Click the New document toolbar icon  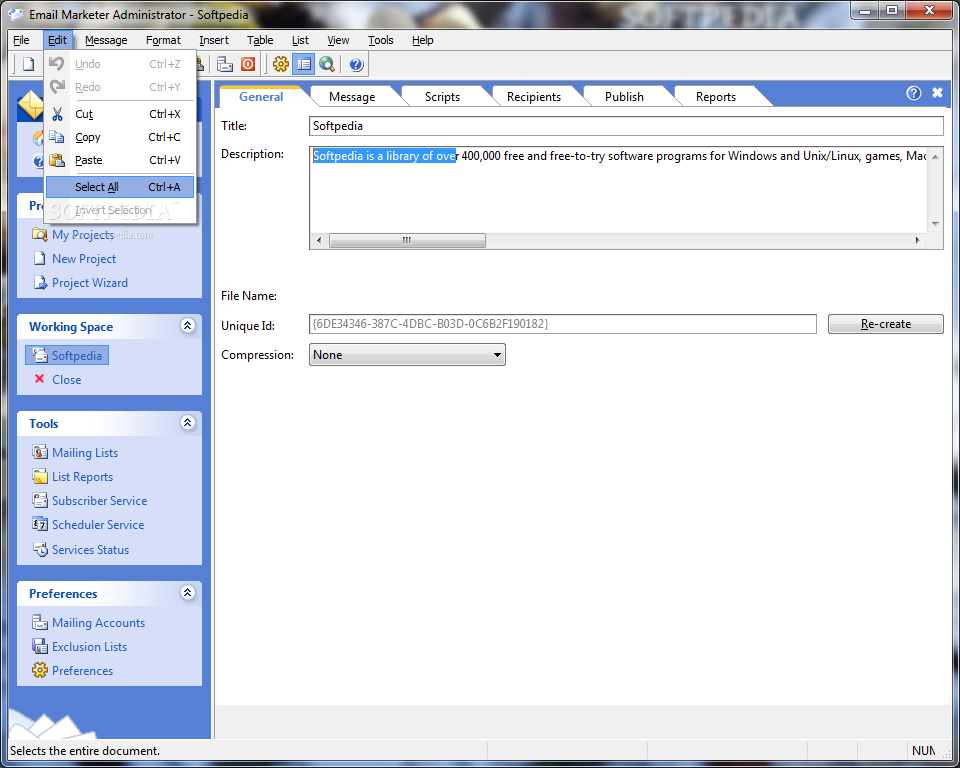coord(28,64)
